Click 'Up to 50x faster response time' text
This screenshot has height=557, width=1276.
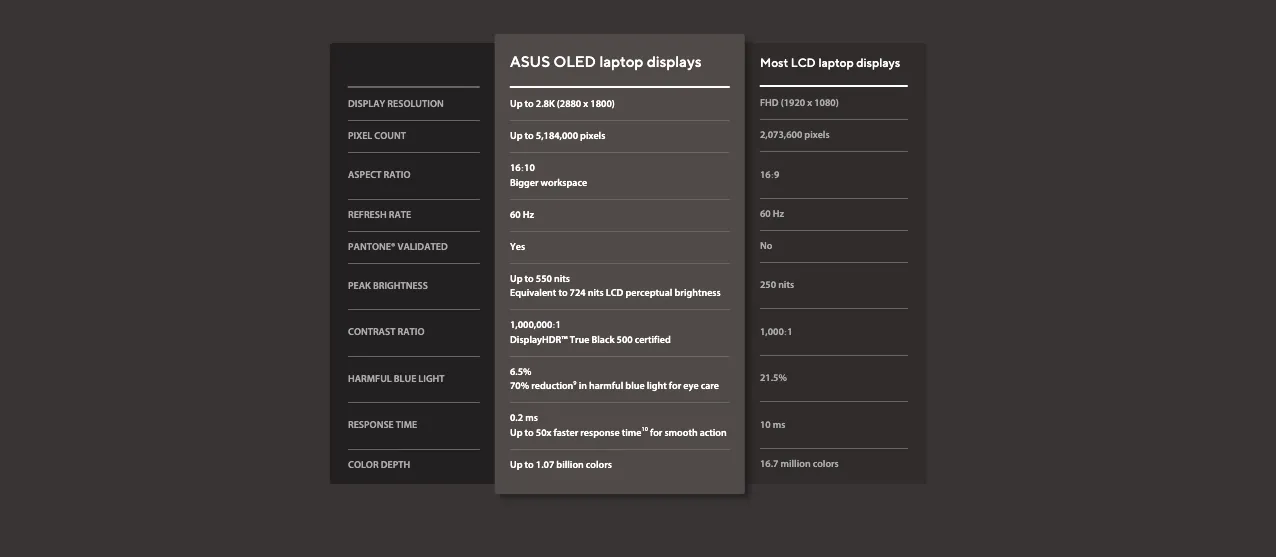(618, 433)
